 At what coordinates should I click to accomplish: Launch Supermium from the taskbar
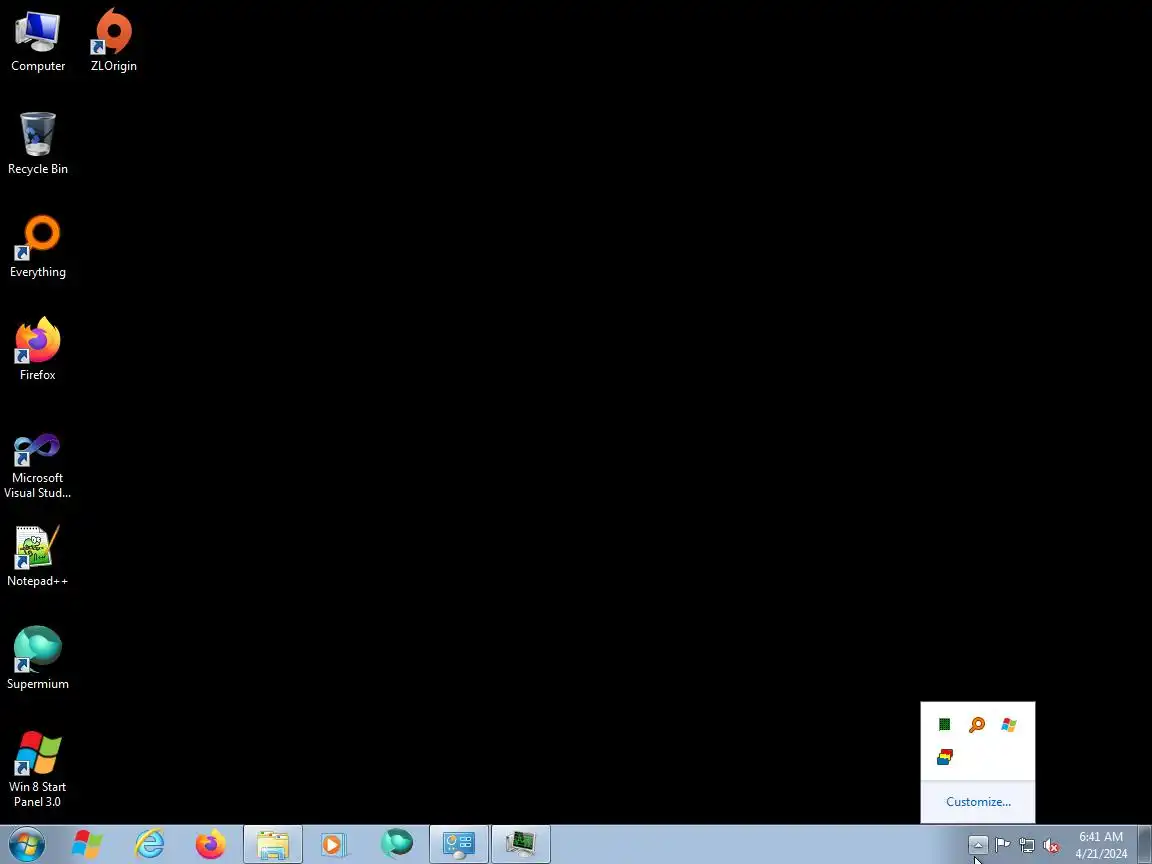tap(397, 844)
